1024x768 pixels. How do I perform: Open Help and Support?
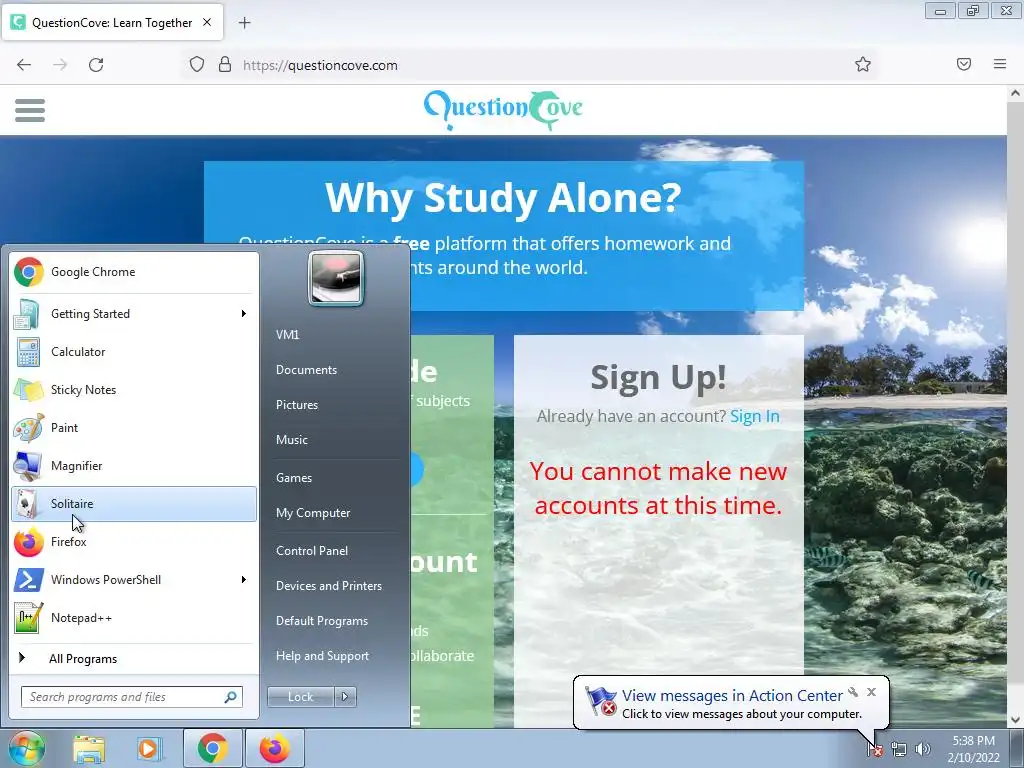pyautogui.click(x=322, y=656)
